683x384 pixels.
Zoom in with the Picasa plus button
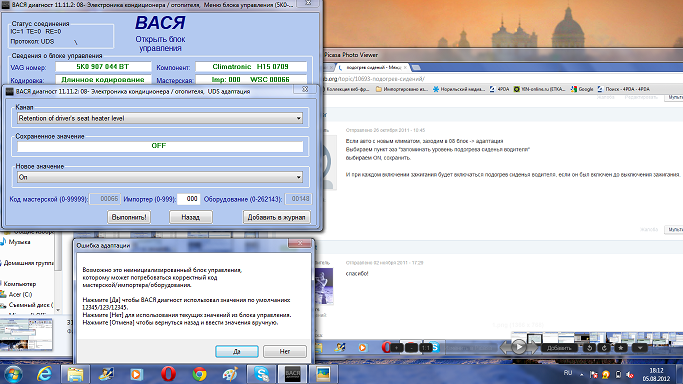click(x=396, y=347)
